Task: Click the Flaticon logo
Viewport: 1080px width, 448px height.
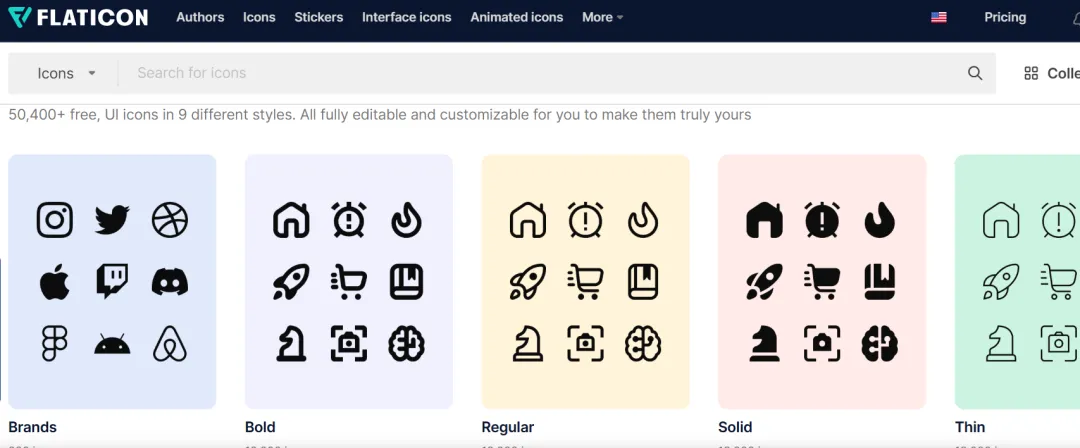Action: pyautogui.click(x=78, y=17)
